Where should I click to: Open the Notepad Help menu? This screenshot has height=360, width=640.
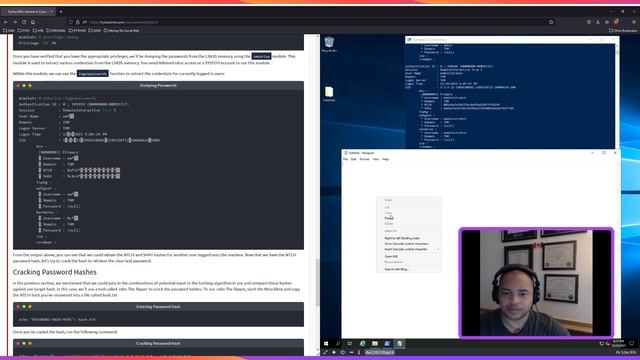pyautogui.click(x=385, y=159)
